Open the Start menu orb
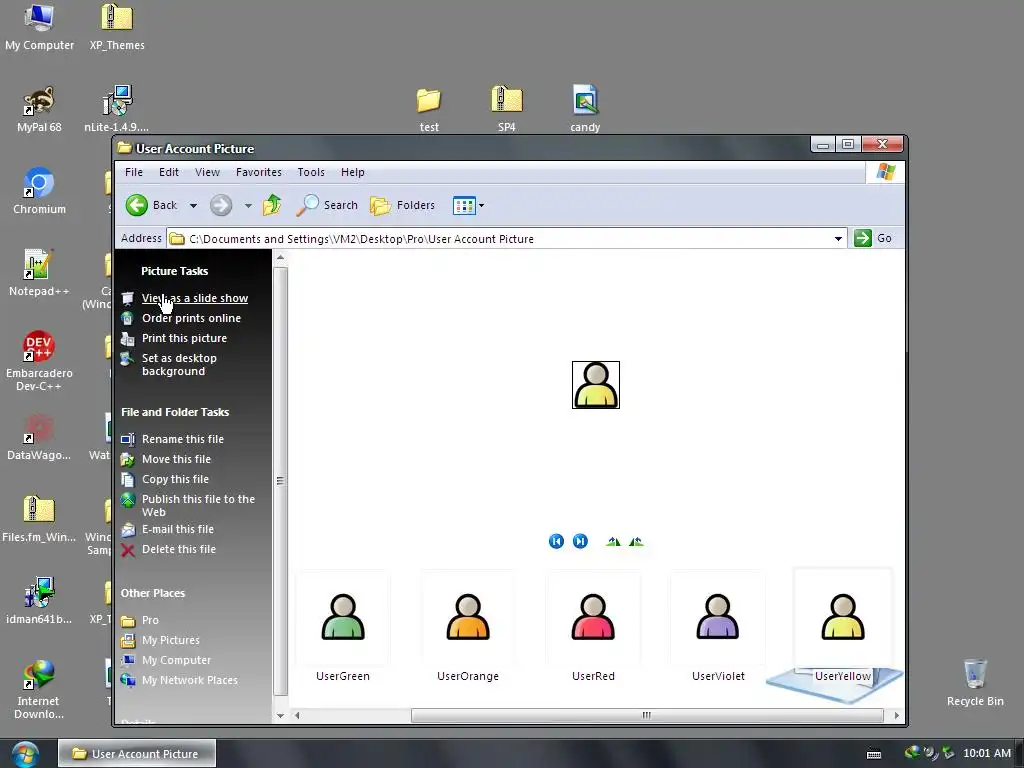1024x768 pixels. (25, 754)
